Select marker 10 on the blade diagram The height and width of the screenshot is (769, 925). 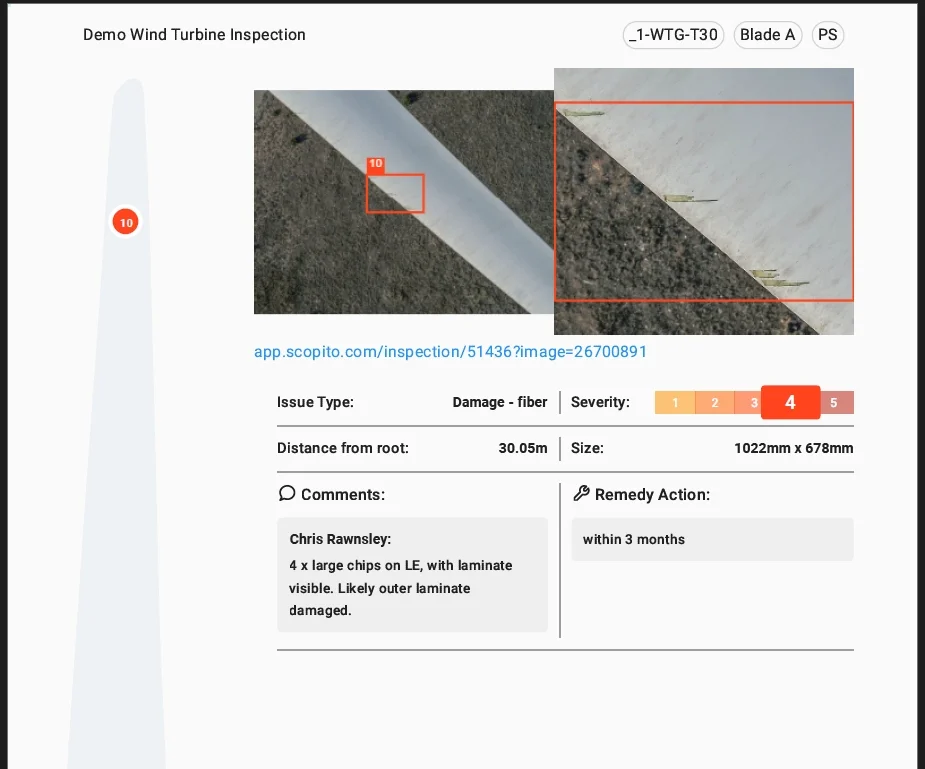click(x=125, y=222)
